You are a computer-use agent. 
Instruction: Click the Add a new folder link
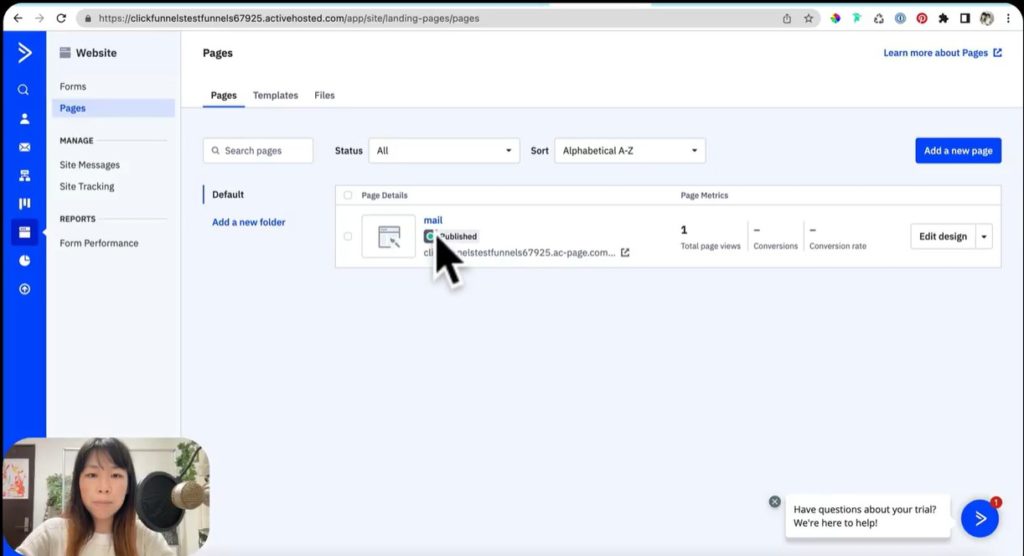point(248,222)
